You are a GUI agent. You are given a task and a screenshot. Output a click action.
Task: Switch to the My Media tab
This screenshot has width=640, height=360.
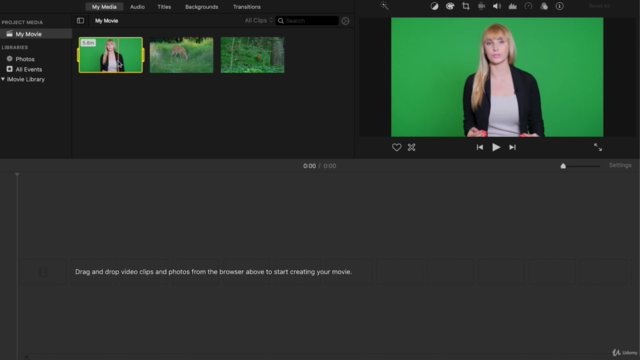click(104, 7)
